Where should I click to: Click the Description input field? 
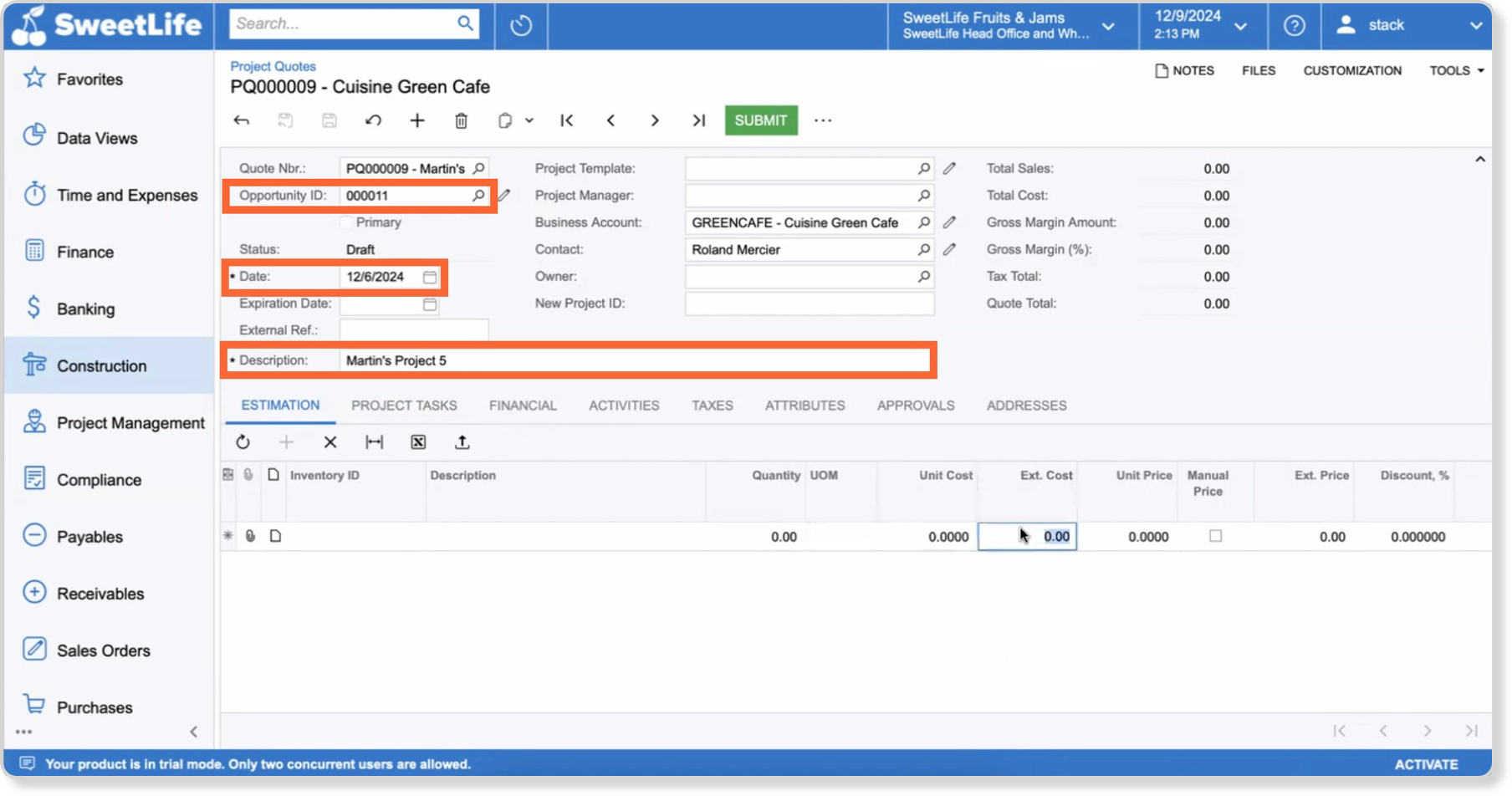click(x=636, y=360)
